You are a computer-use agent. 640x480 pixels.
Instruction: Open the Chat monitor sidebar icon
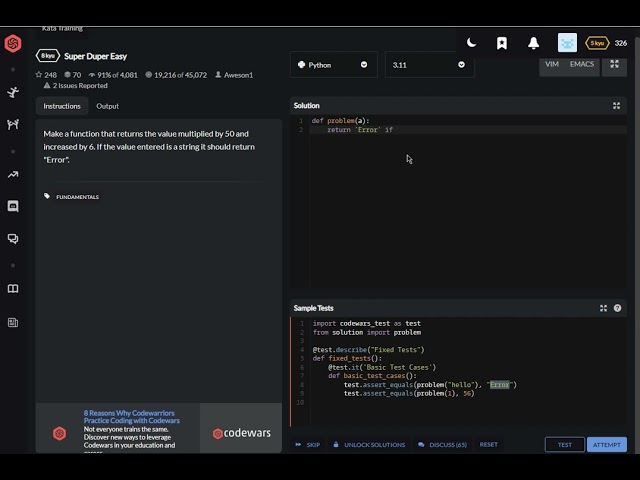click(x=13, y=206)
